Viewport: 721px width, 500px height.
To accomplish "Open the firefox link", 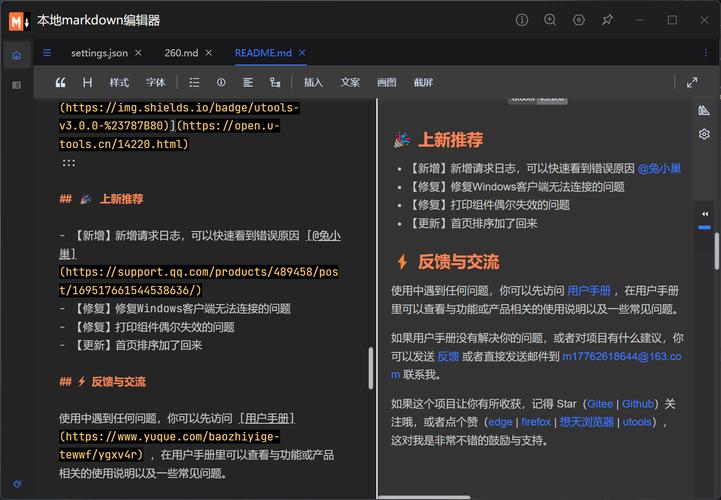I will click(536, 422).
